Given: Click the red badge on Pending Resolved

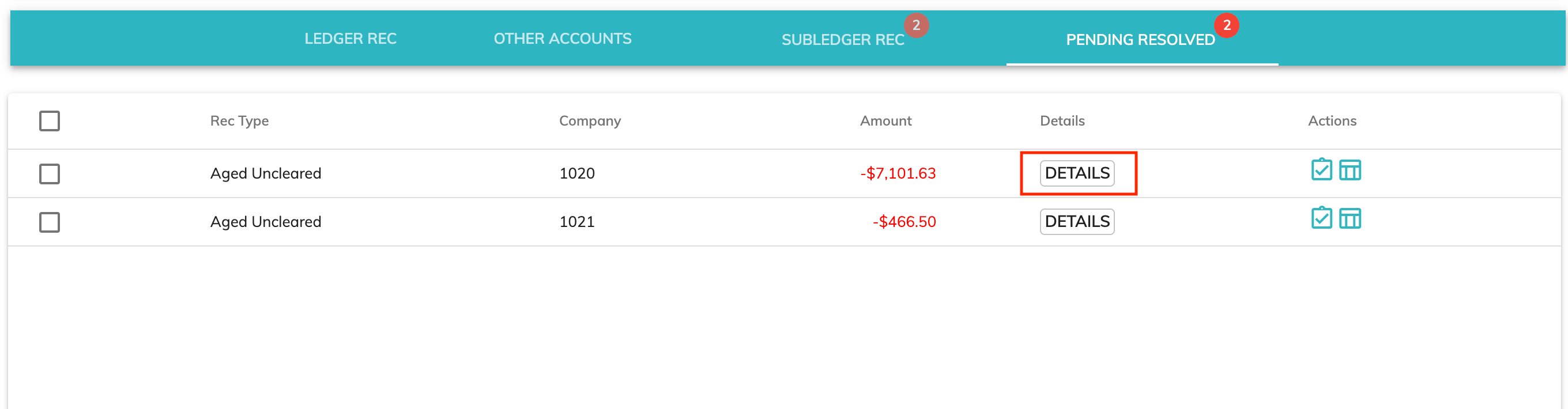Looking at the screenshot, I should coord(1226,25).
